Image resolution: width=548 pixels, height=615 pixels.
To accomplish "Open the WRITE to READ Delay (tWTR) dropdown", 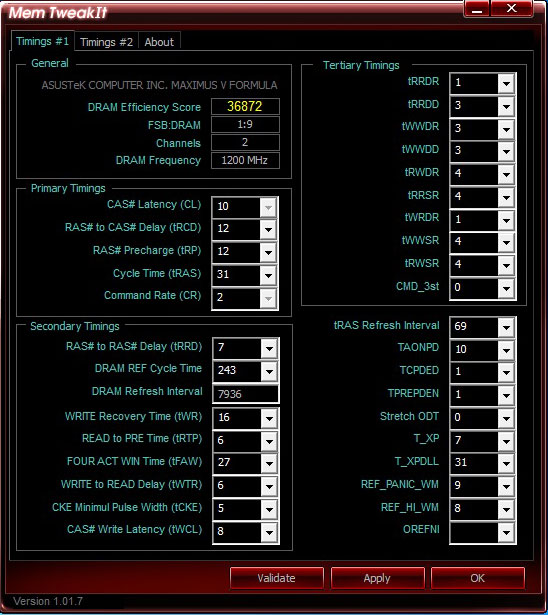I will coord(269,487).
